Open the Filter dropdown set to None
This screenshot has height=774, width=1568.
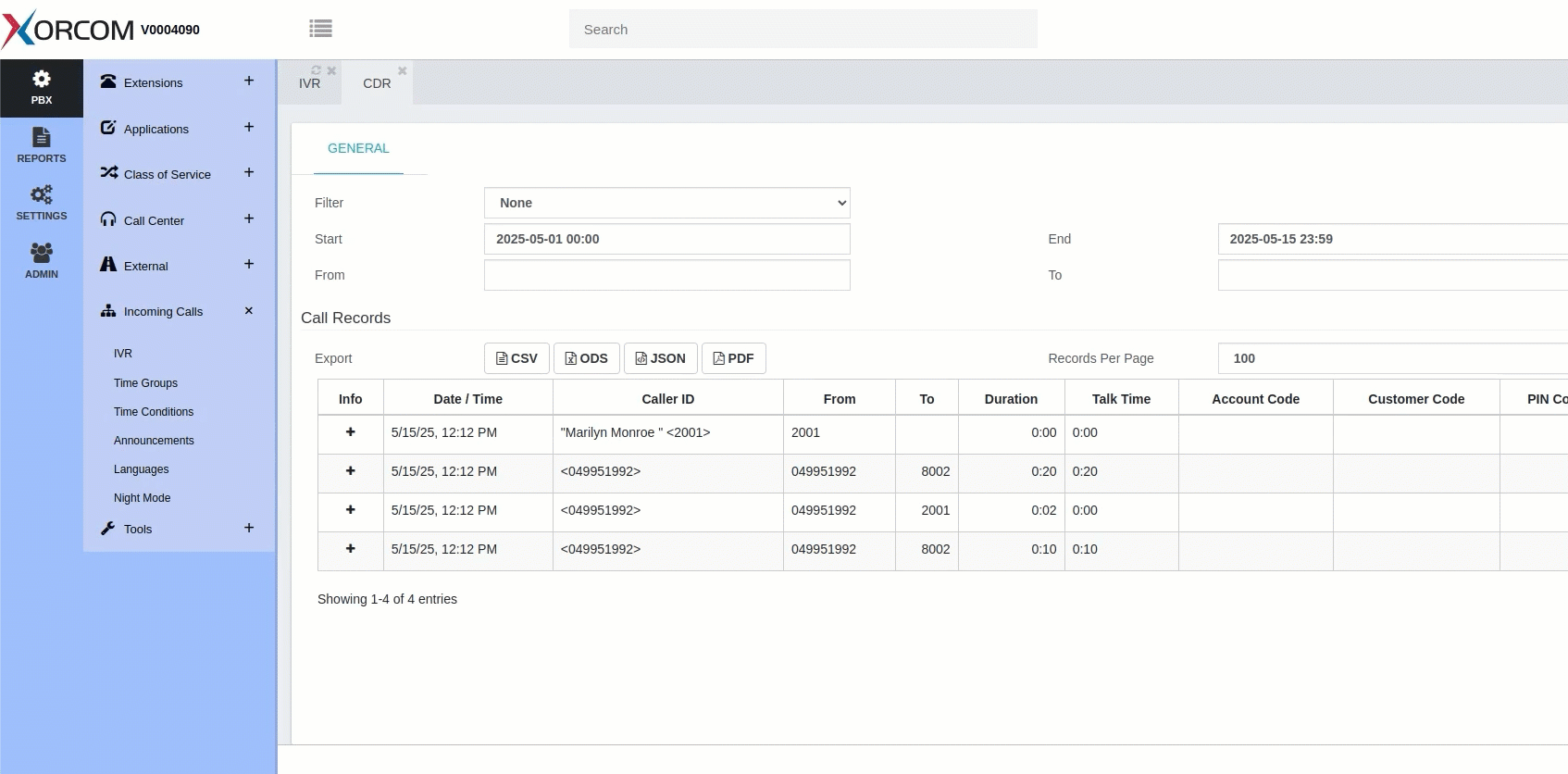(666, 203)
